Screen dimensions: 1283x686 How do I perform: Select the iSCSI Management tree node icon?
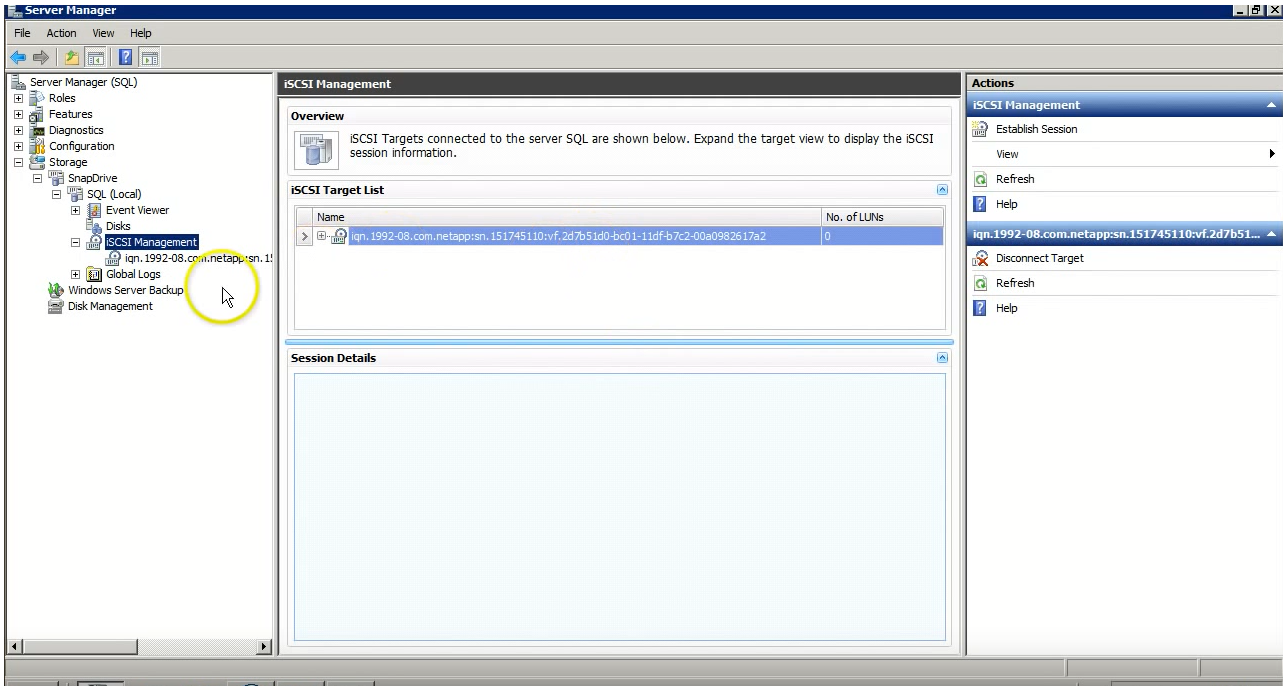(x=94, y=242)
